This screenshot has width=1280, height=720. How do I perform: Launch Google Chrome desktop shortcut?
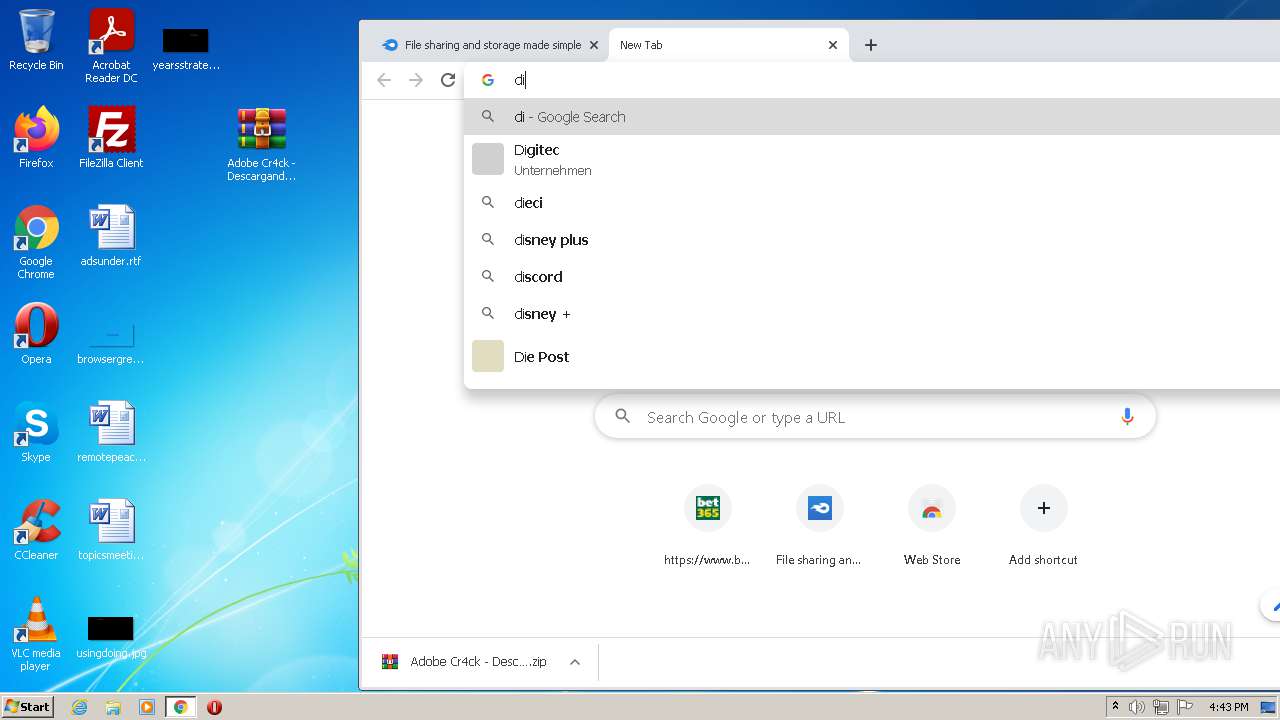(x=36, y=242)
